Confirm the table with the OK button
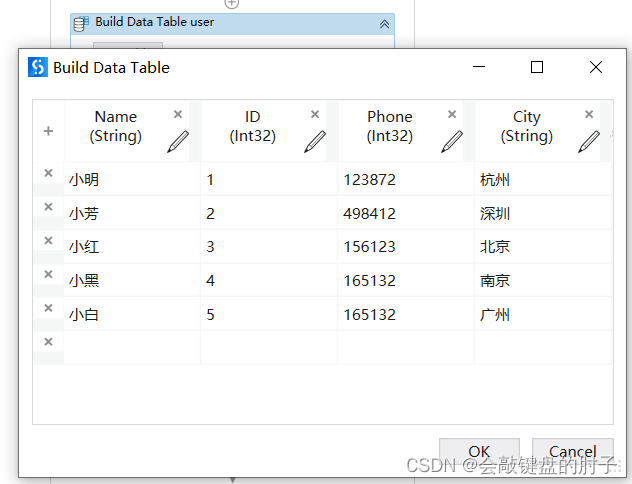Viewport: 632px width, 484px height. (x=479, y=452)
